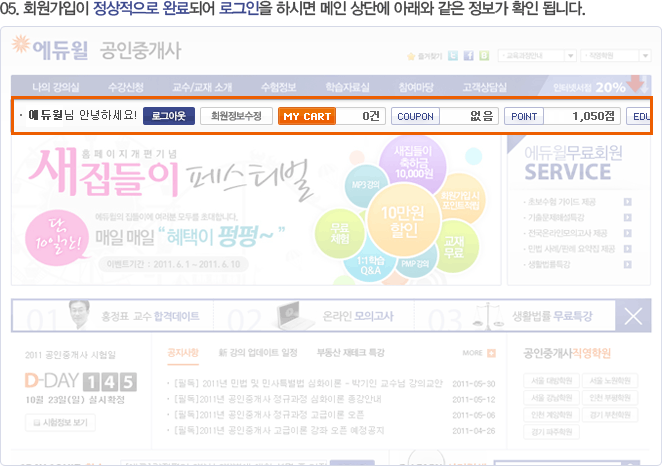The height and width of the screenshot is (466, 662).
Task: Click the 즐겨찾기 star icon
Action: (413, 56)
